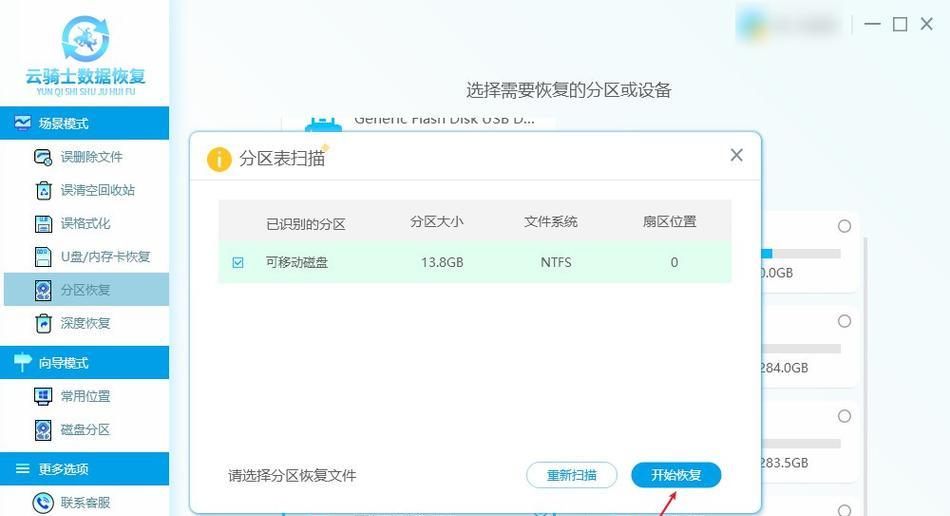Click the 重新扫描 rescan button
Screen dimensions: 950x516
click(x=571, y=475)
